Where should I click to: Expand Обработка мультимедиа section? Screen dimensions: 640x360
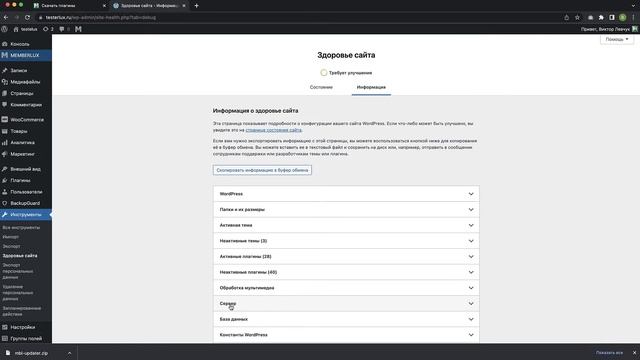pyautogui.click(x=346, y=288)
